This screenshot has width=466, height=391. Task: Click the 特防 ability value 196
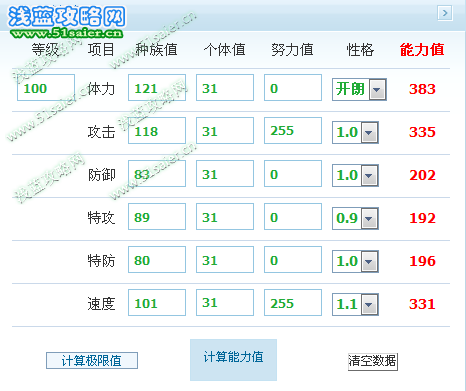pos(422,261)
